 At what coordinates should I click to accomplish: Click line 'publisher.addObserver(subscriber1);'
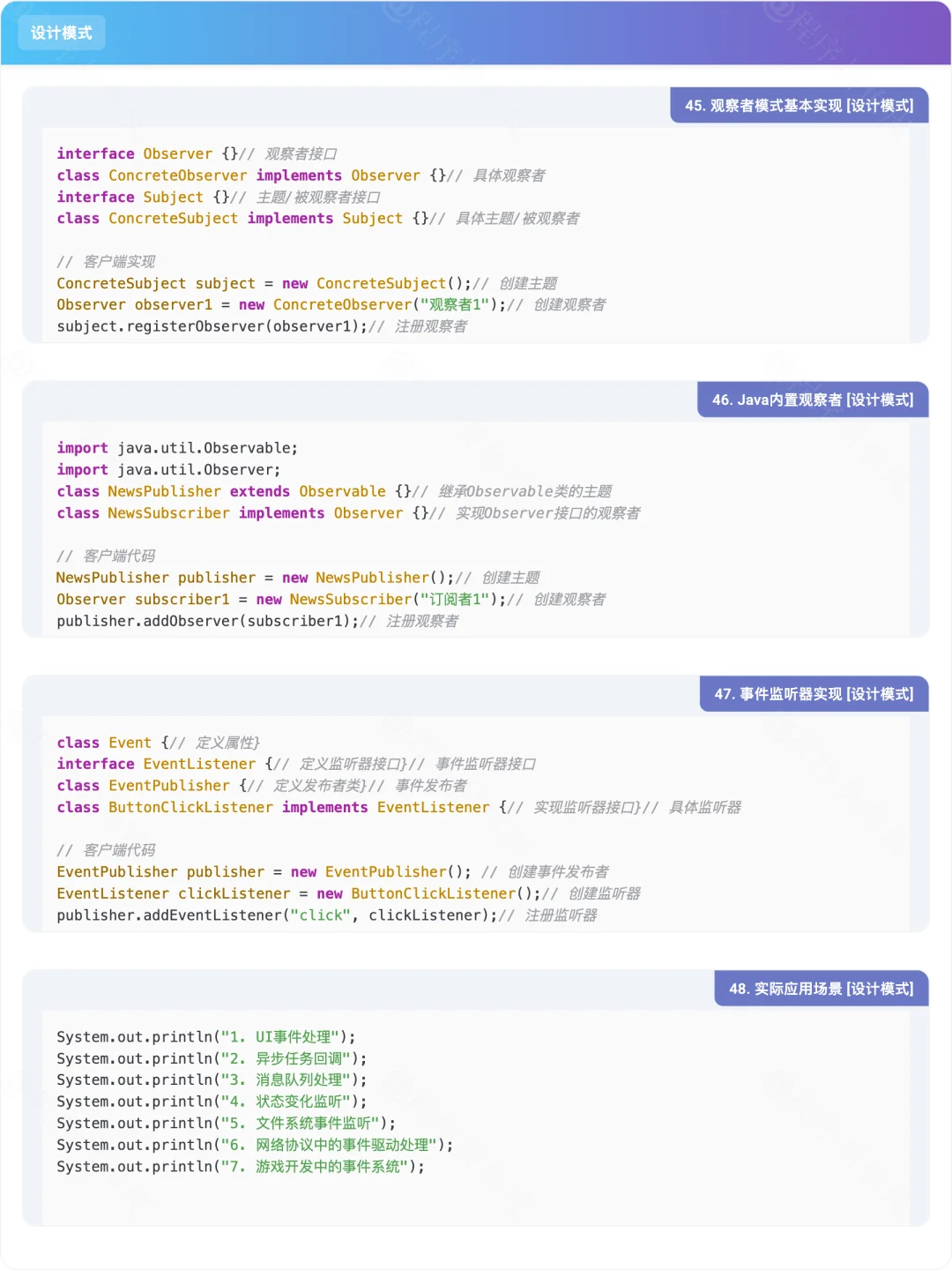257,621
